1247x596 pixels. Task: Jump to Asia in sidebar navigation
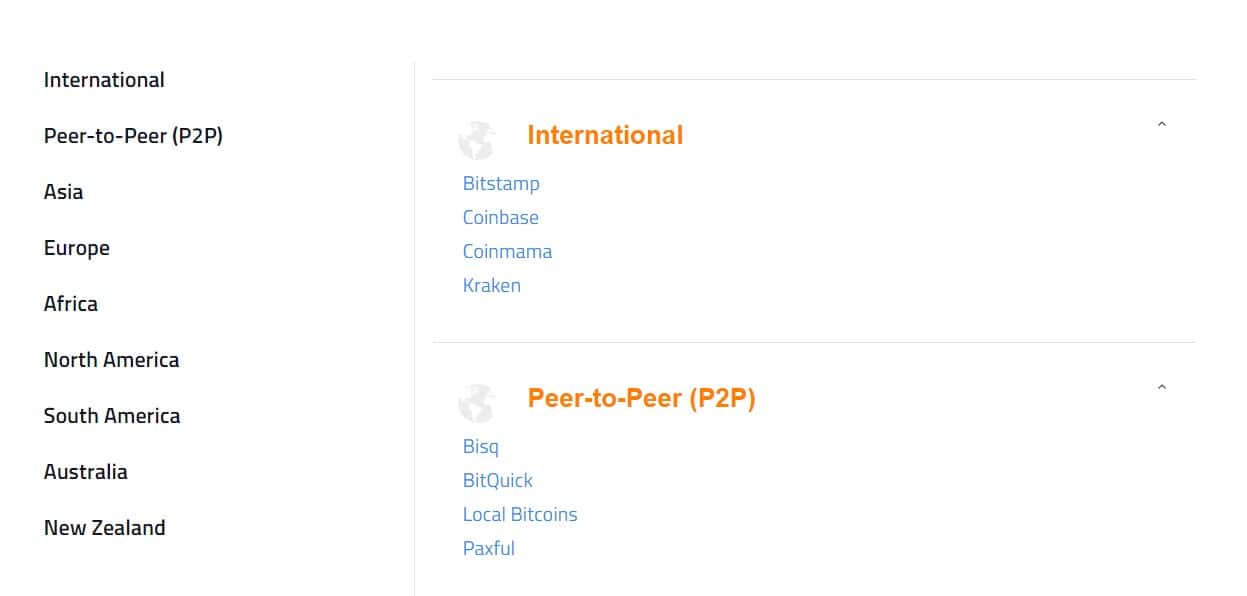pos(63,192)
